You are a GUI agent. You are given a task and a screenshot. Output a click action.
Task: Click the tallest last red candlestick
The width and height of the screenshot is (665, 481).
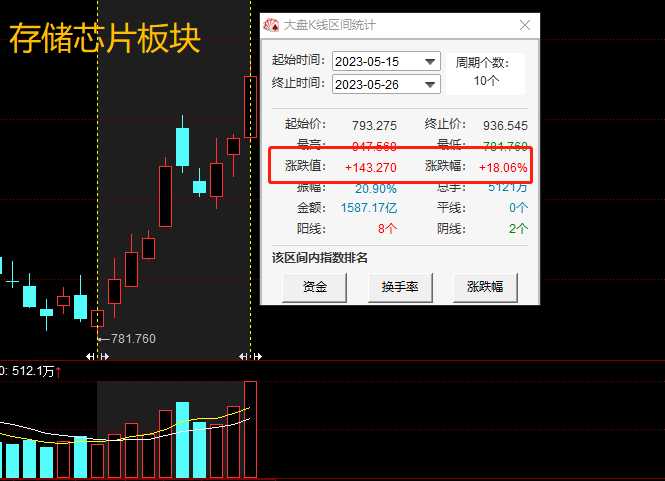(x=250, y=107)
